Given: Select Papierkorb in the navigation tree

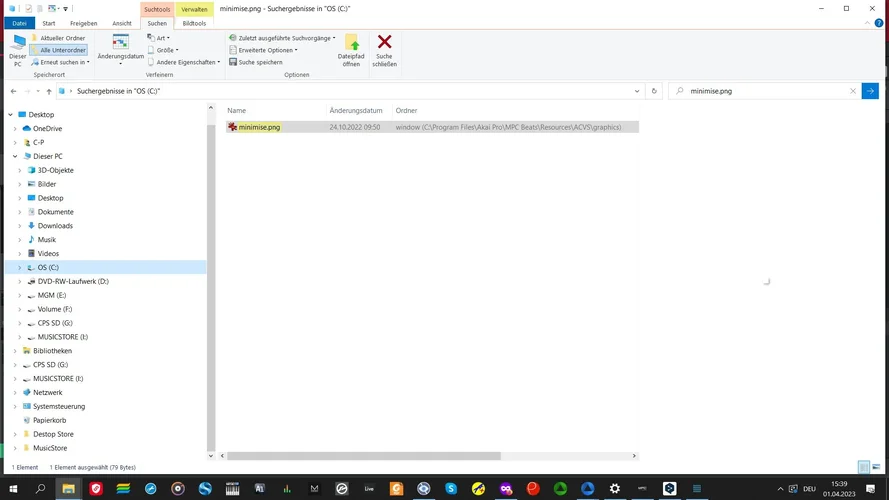Looking at the screenshot, I should pos(49,420).
